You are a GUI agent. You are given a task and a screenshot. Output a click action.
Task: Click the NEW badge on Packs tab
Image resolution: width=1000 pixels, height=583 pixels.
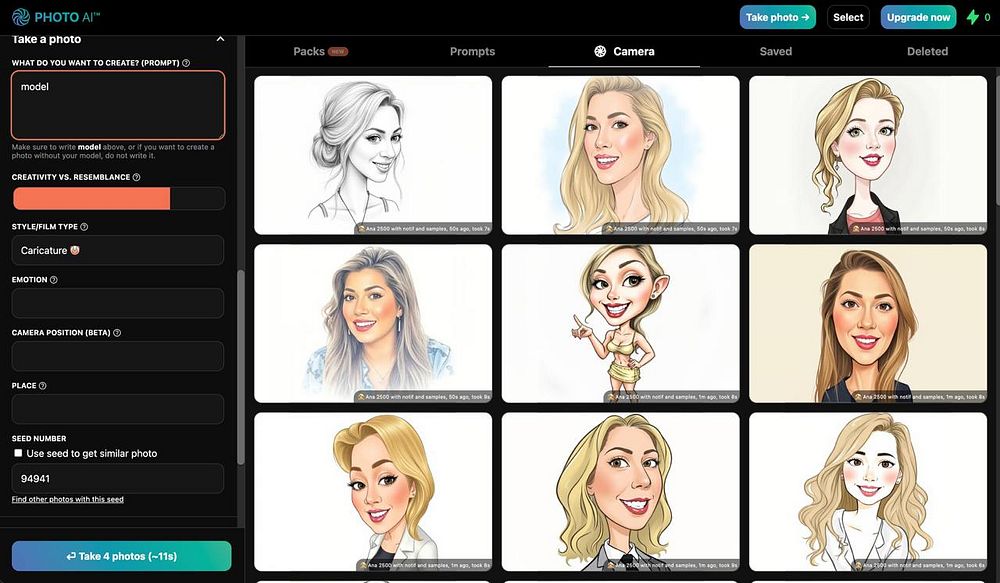click(x=338, y=52)
